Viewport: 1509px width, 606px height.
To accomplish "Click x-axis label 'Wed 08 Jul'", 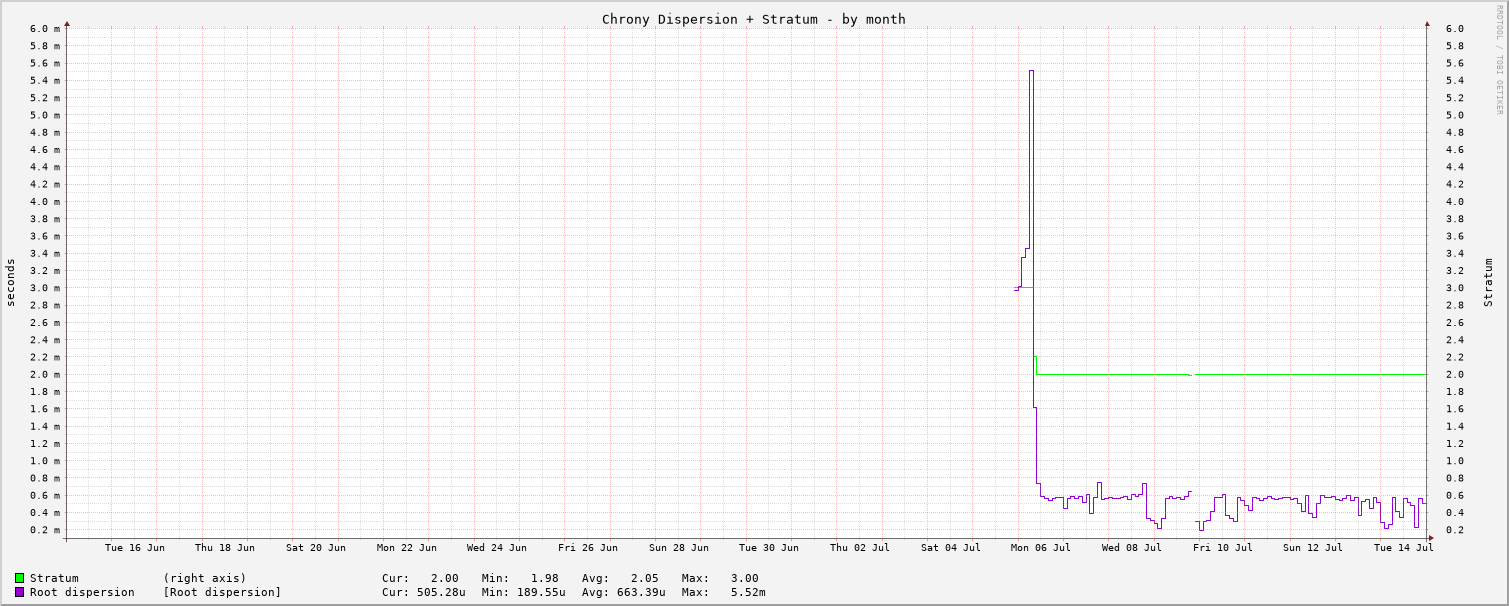I will click(1132, 547).
